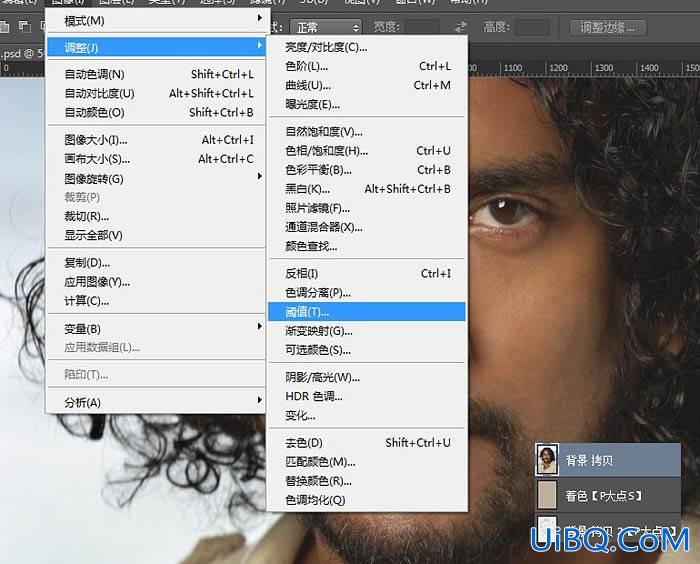Choose 自动色调(N) from the menu
The width and height of the screenshot is (700, 564).
tap(156, 74)
